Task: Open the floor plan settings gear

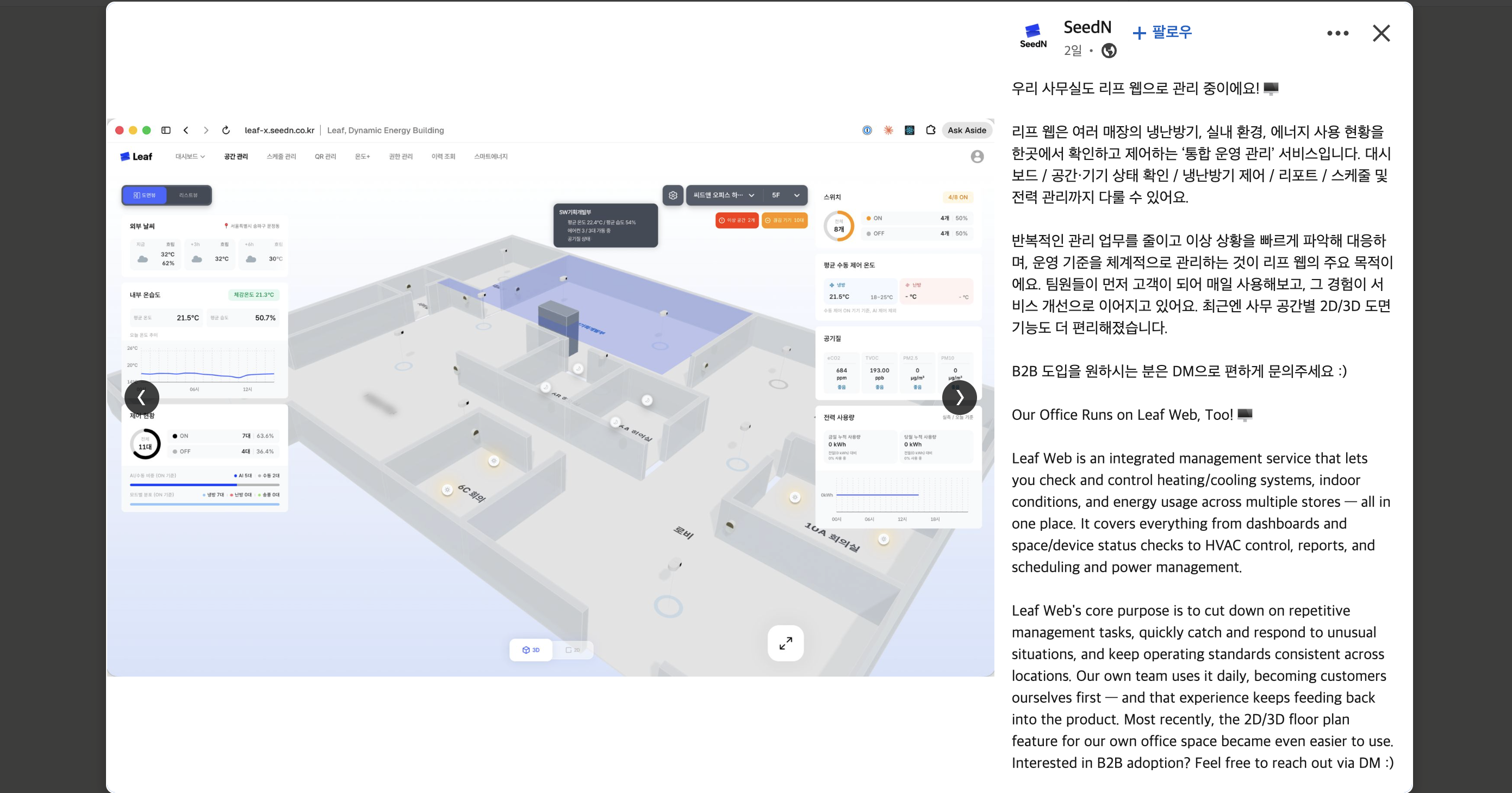Action: pyautogui.click(x=673, y=195)
